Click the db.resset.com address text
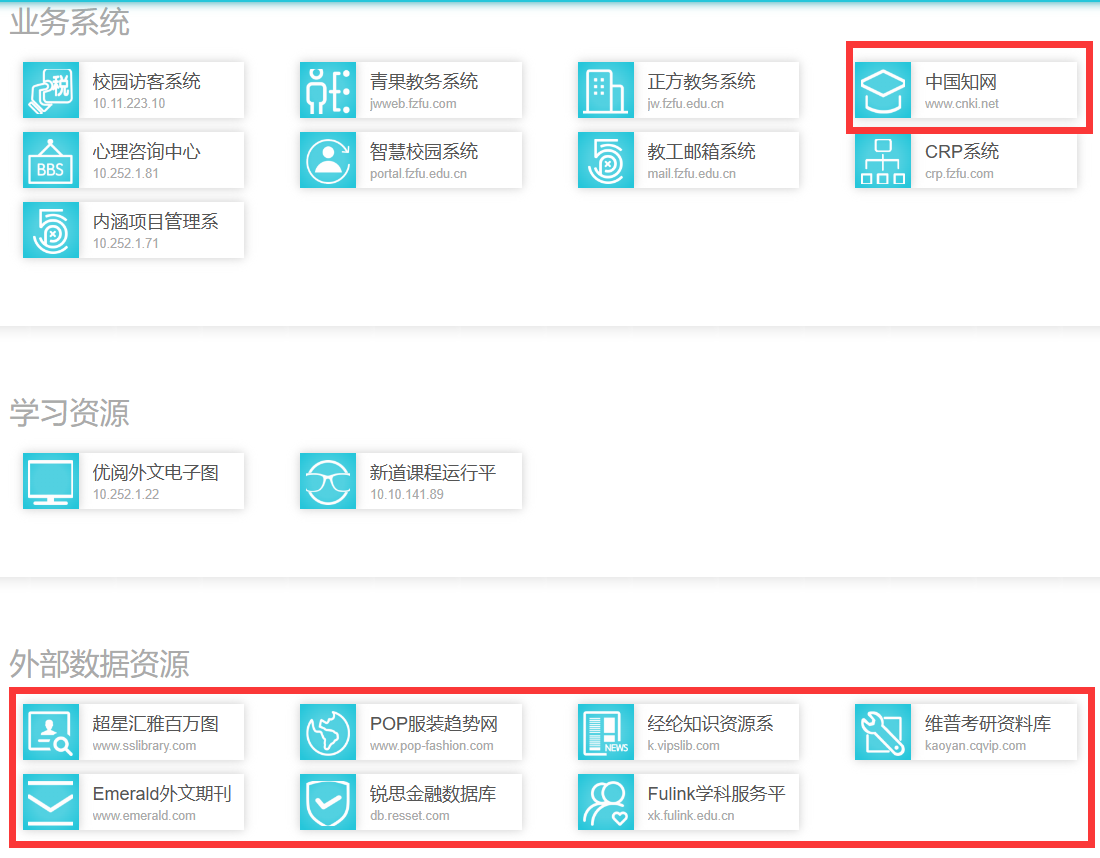Screen dimensions: 1100x858 (x=410, y=816)
